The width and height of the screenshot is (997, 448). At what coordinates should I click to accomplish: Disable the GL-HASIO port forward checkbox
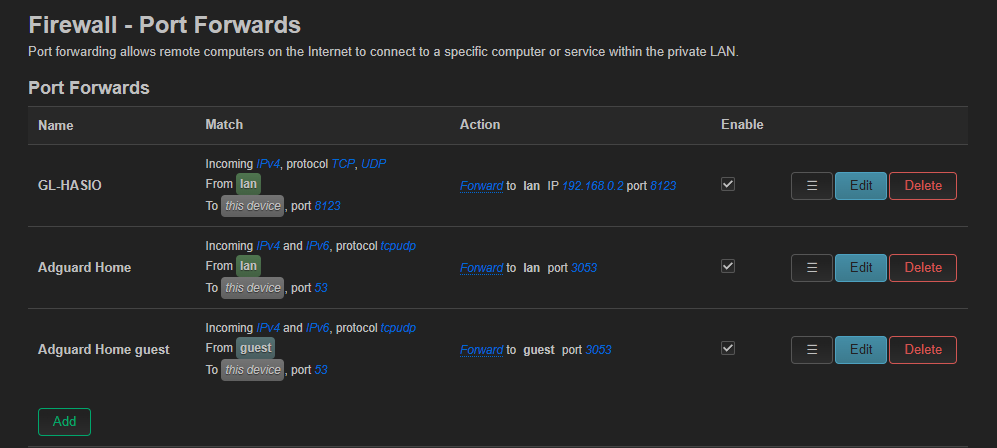click(728, 184)
